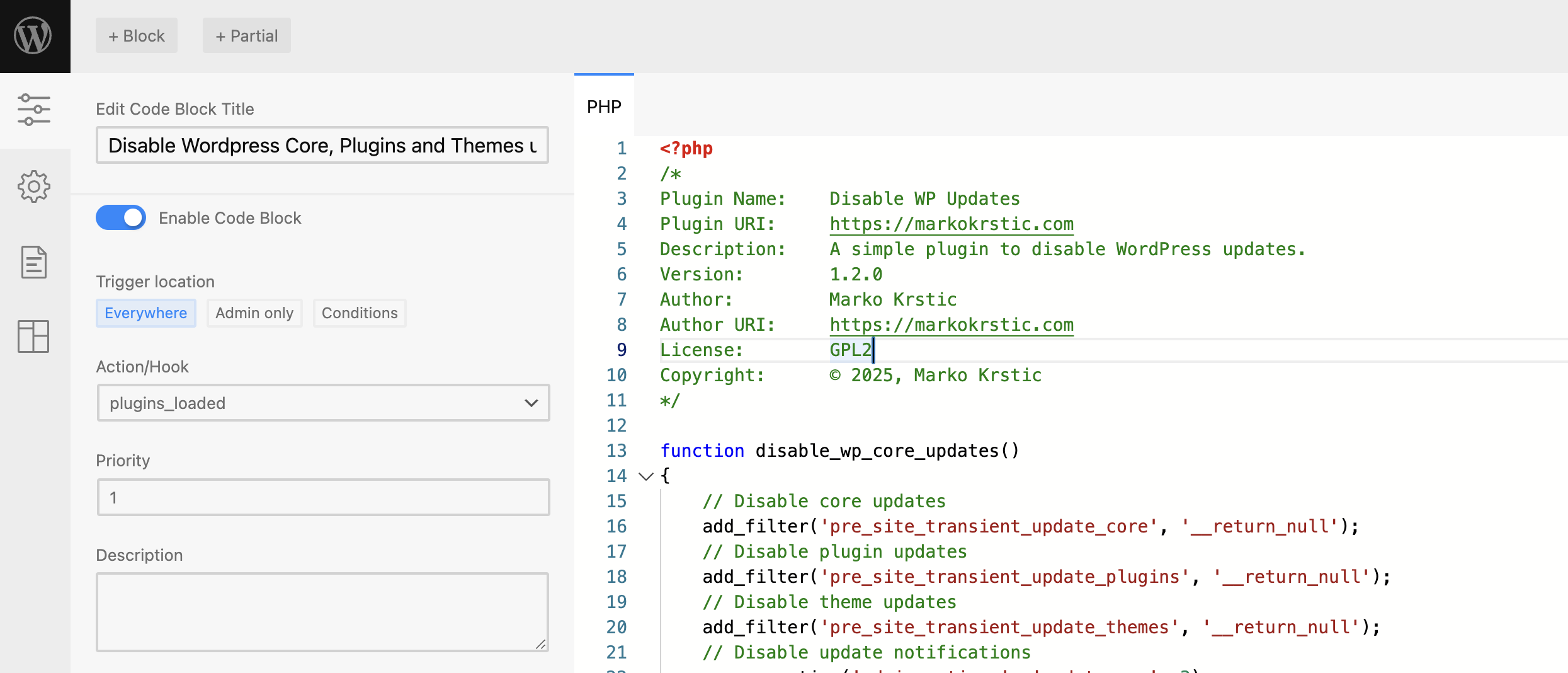This screenshot has width=1568, height=673.
Task: Select Conditions trigger location
Action: 360,313
